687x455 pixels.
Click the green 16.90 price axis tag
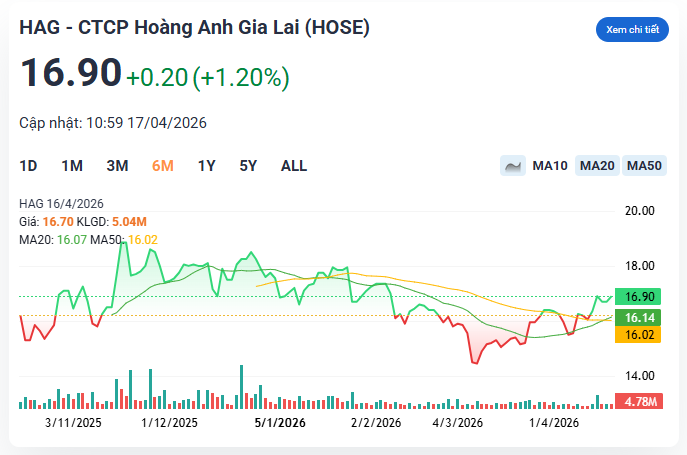click(639, 297)
